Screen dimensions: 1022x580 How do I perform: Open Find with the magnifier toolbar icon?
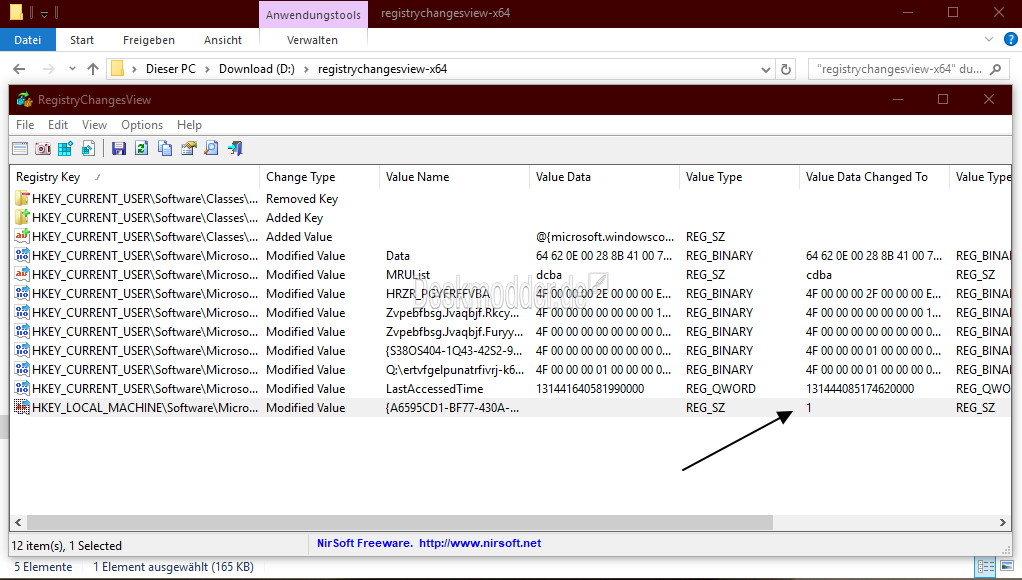[211, 149]
